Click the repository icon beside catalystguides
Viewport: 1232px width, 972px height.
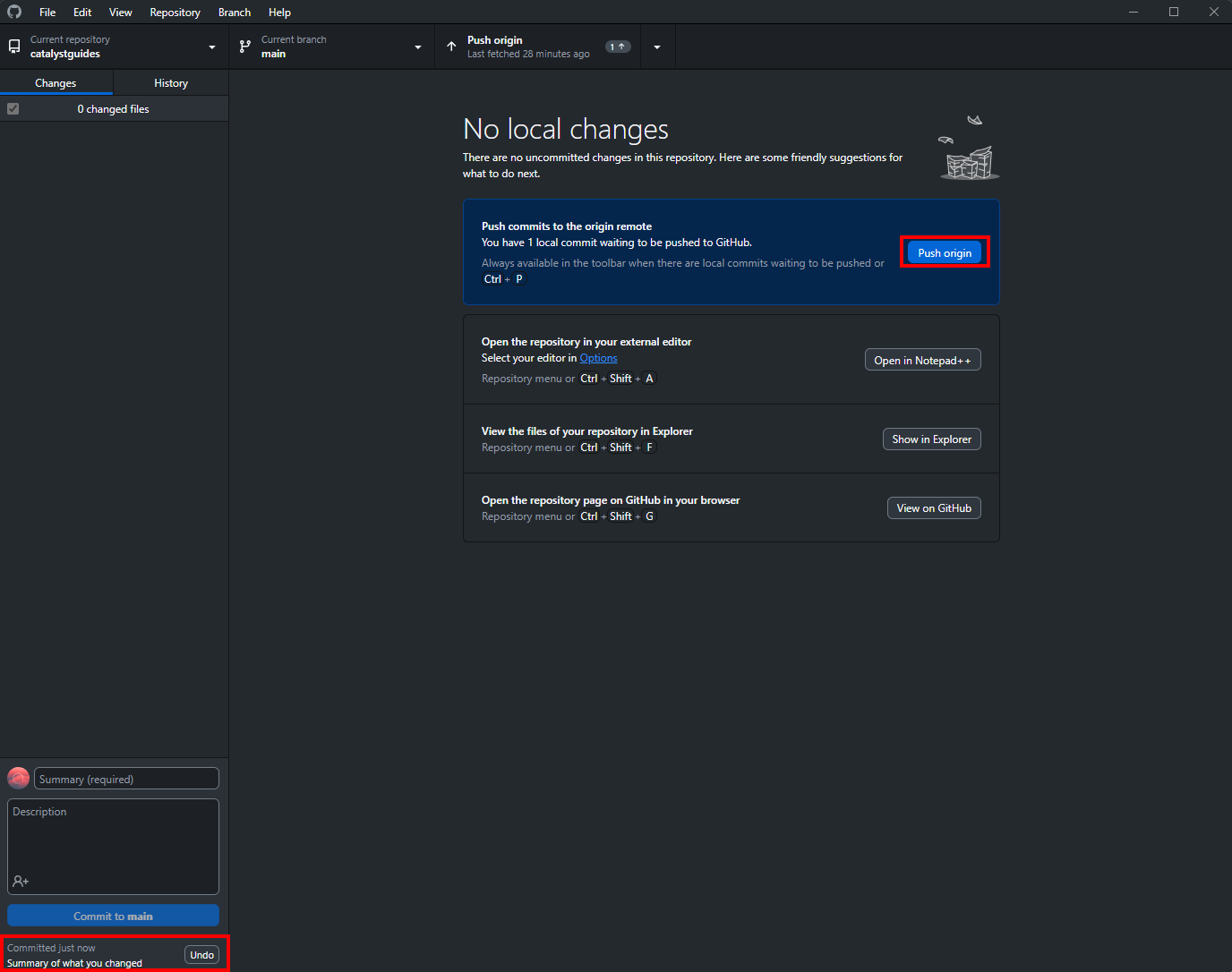point(14,47)
